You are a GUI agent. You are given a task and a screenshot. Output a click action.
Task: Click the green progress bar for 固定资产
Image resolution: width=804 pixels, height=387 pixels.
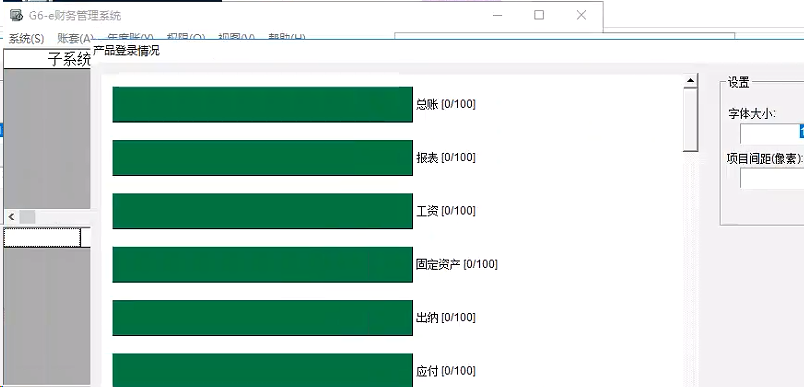pyautogui.click(x=263, y=264)
